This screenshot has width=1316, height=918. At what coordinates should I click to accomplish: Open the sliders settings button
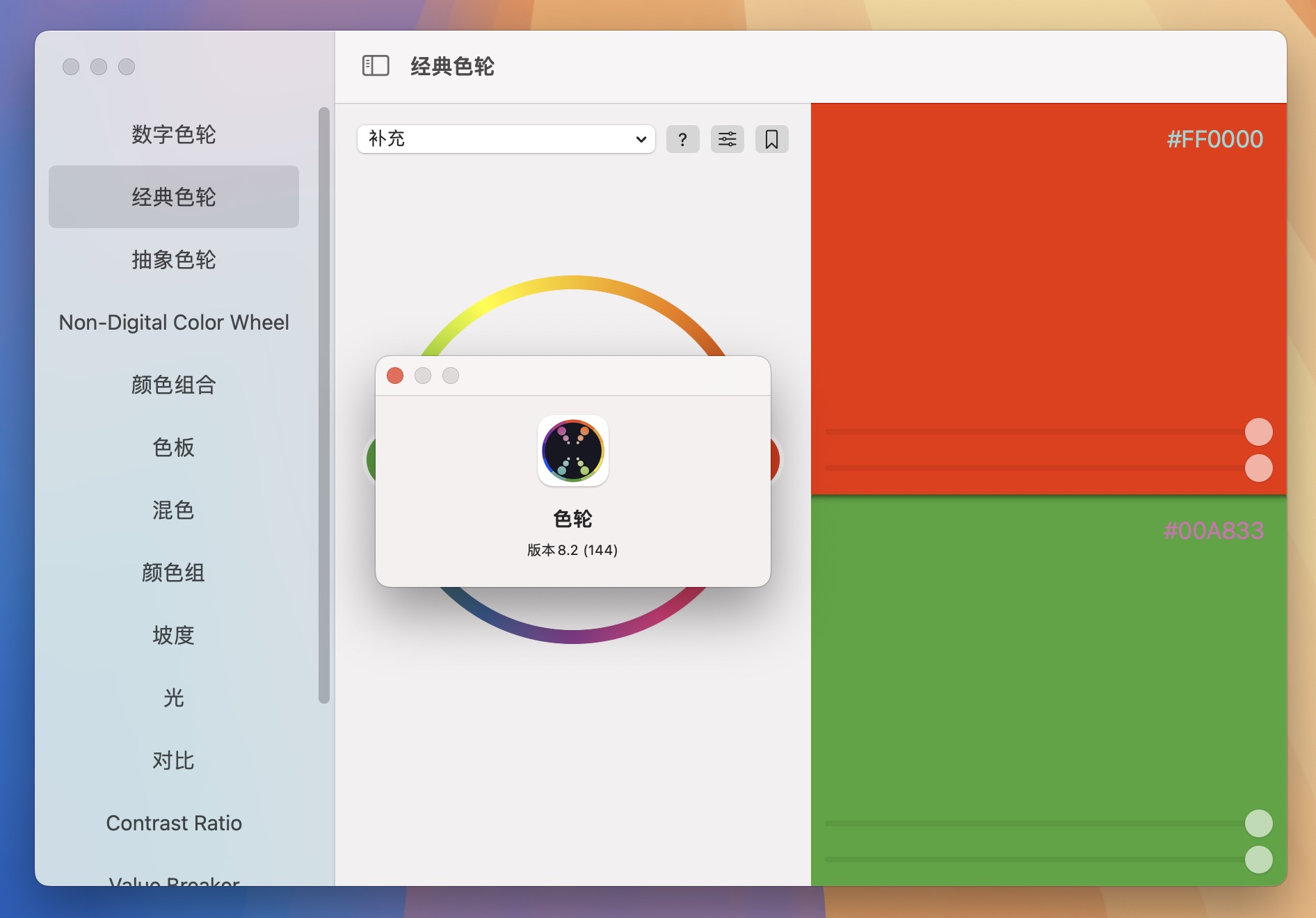tap(727, 139)
